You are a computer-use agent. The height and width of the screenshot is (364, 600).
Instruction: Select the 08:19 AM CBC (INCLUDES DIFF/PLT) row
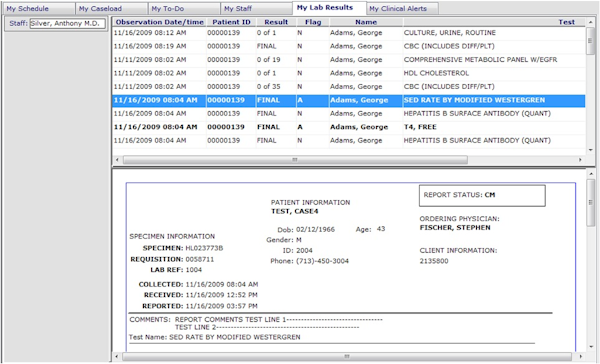[x=349, y=46]
